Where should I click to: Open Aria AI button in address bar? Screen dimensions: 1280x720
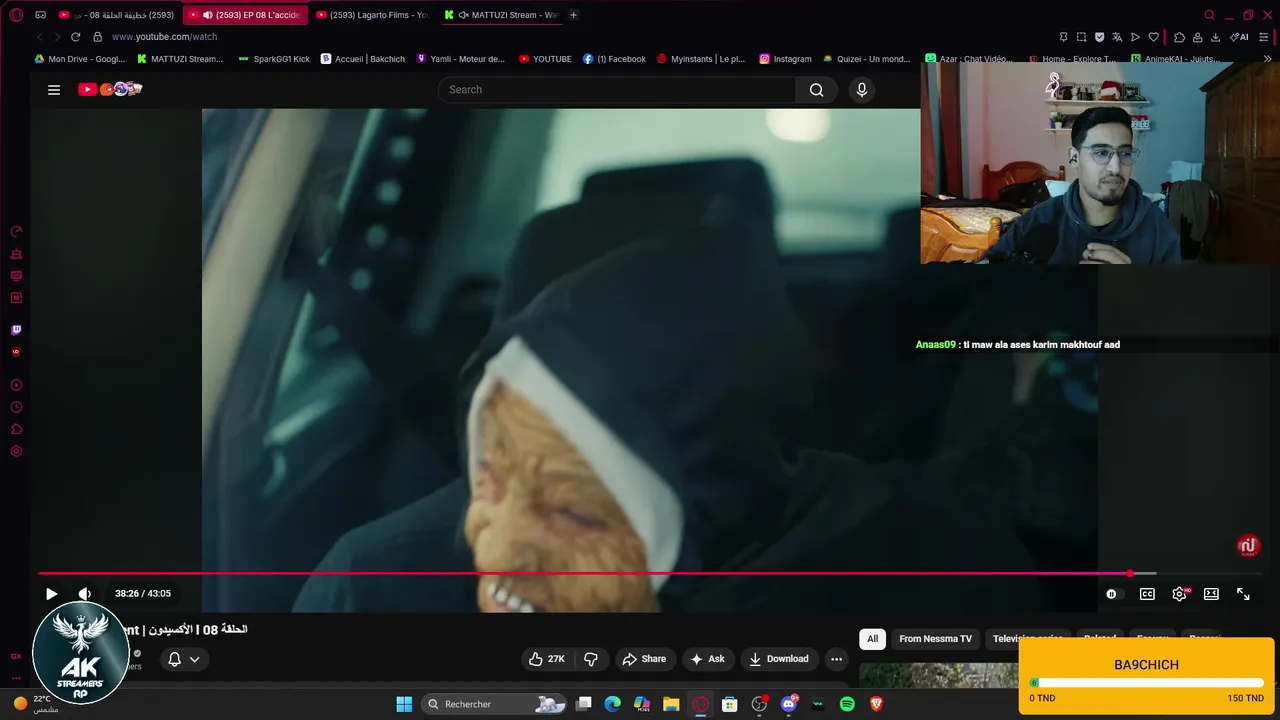pyautogui.click(x=1239, y=37)
